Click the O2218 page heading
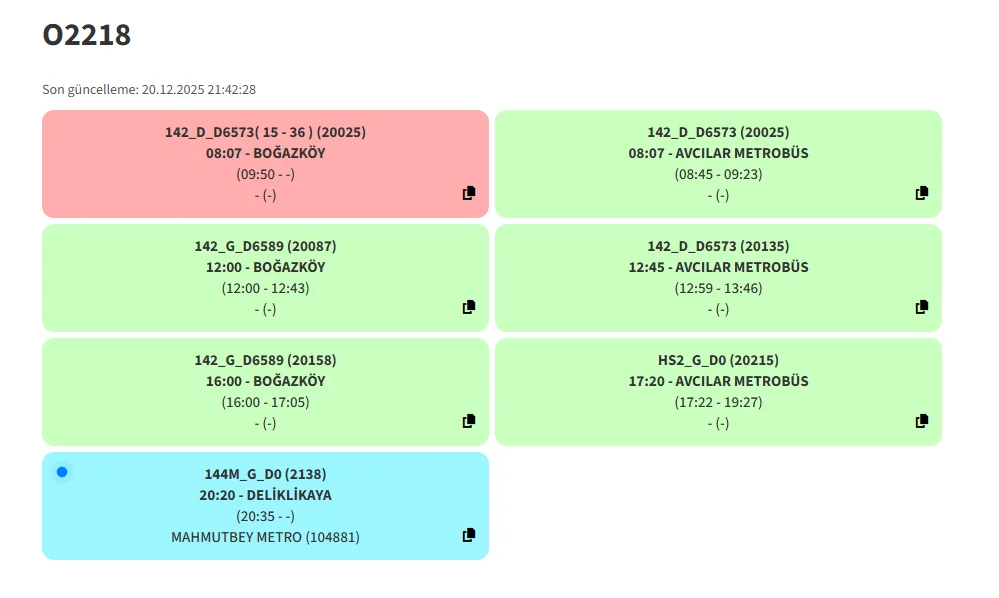999x598 pixels. point(87,35)
